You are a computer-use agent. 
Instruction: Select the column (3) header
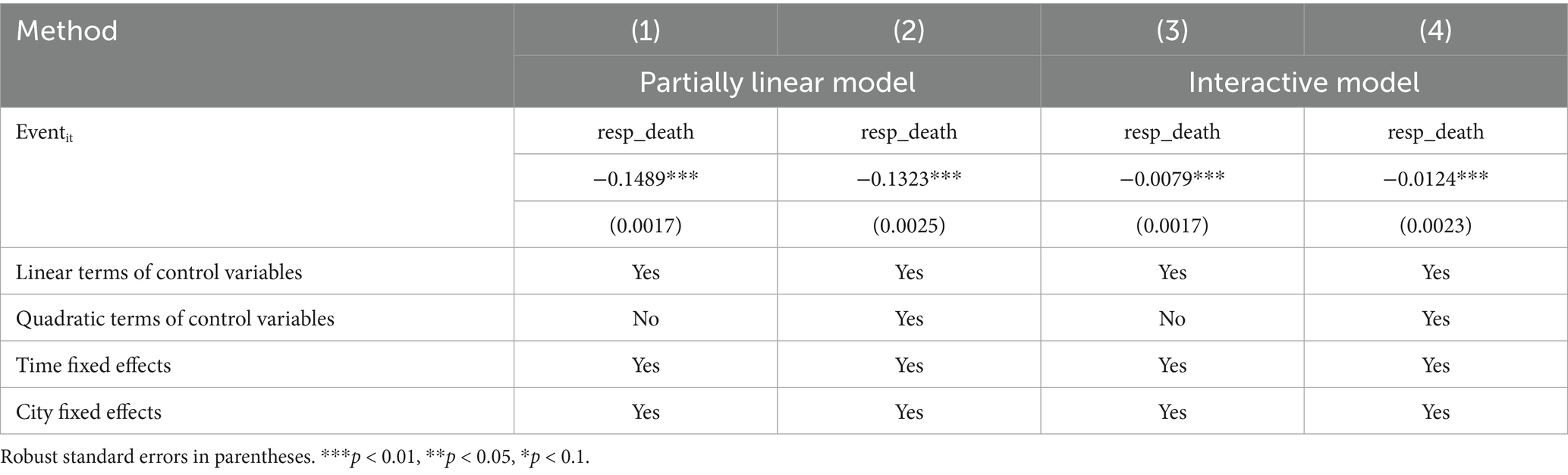1171,31
